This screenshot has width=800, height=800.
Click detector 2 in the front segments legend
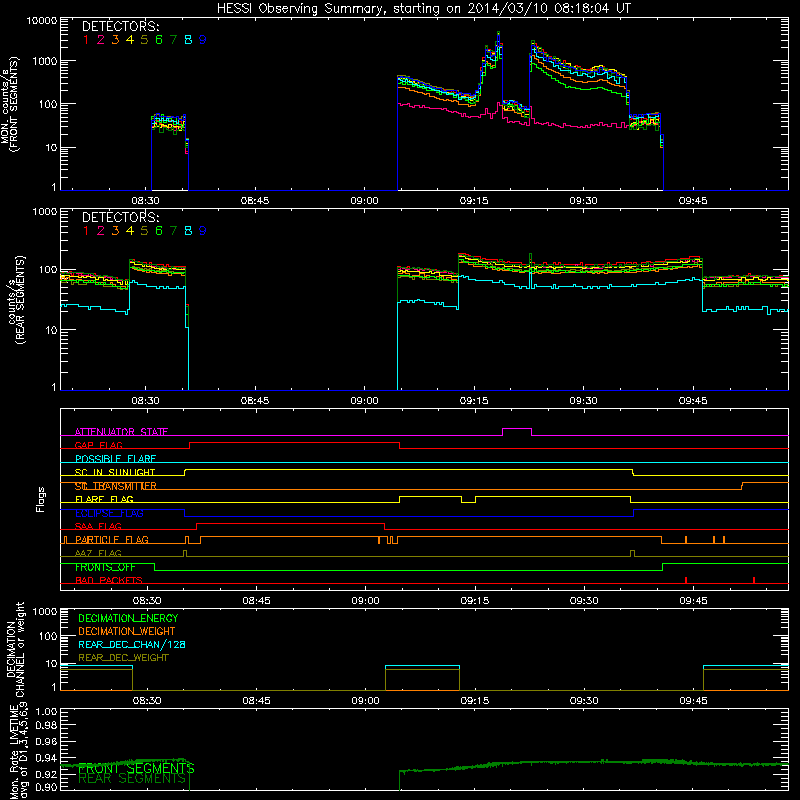pos(101,40)
